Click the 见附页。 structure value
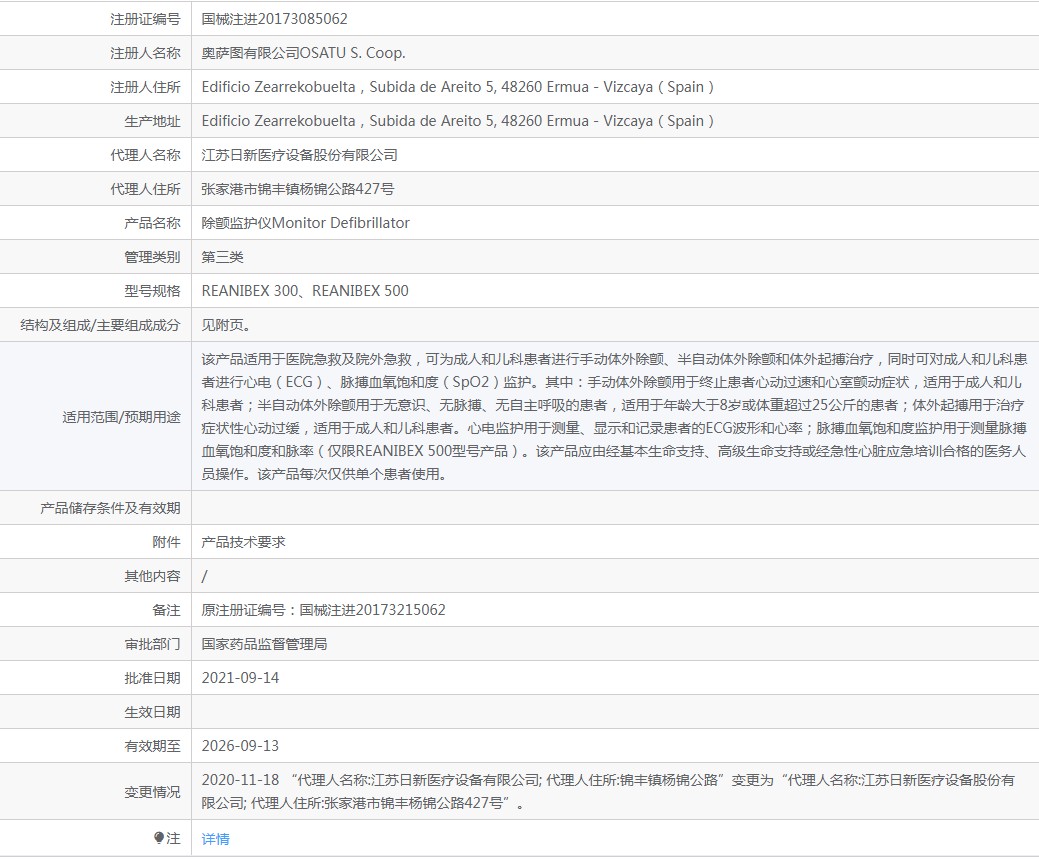The image size is (1039, 861). tap(226, 325)
